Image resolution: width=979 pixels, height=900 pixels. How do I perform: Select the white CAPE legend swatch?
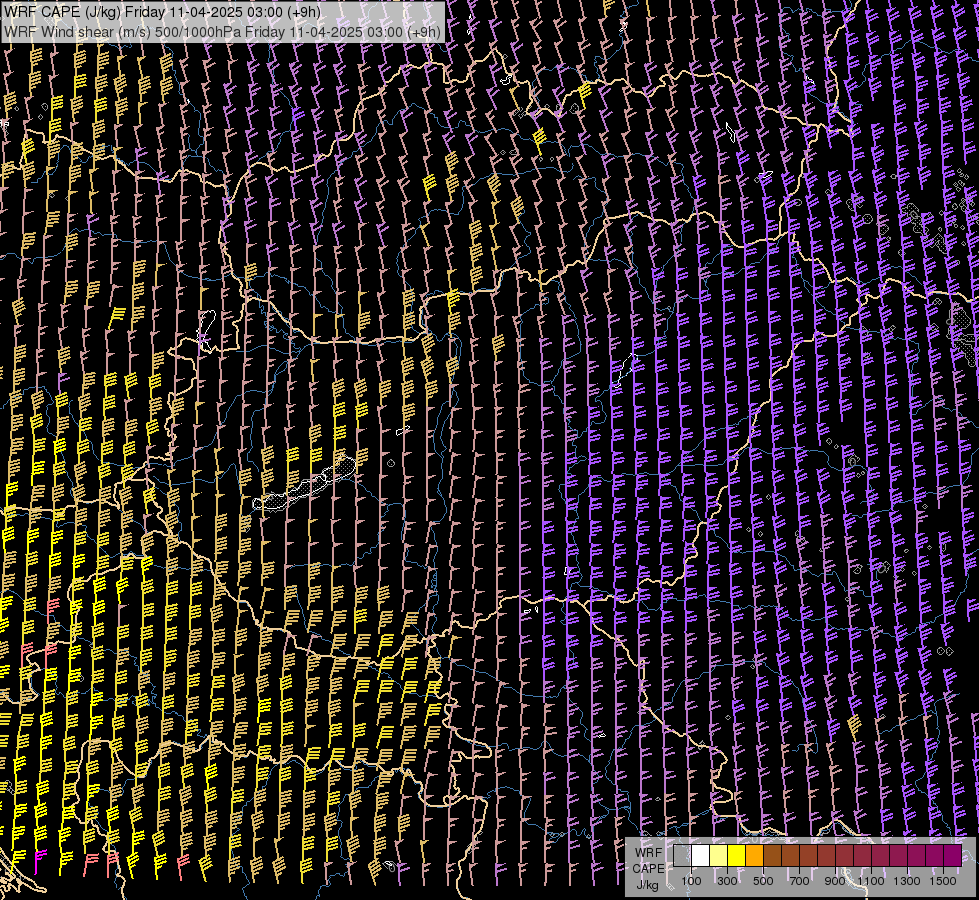click(x=701, y=855)
